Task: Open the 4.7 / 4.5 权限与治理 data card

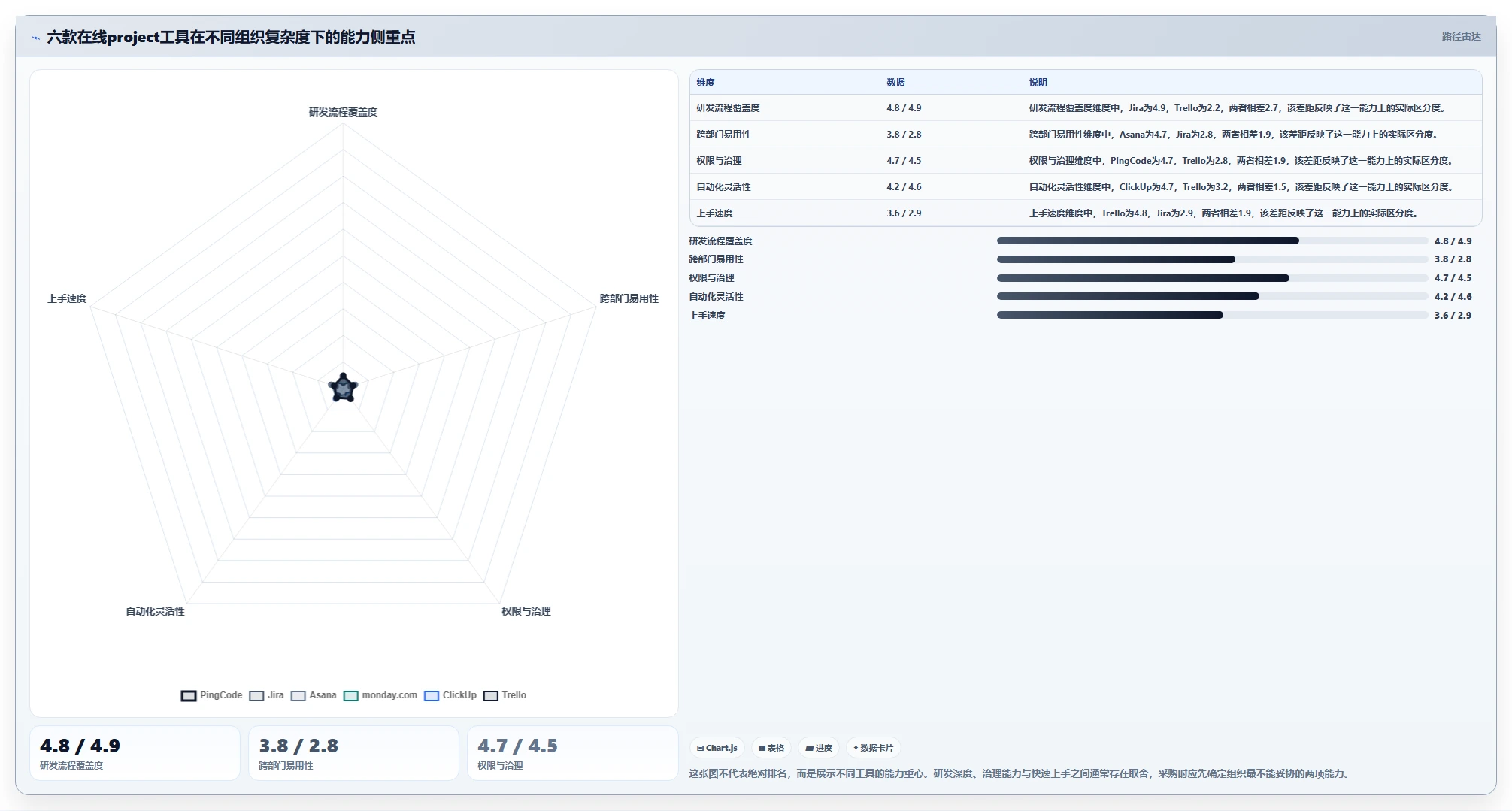Action: 573,753
